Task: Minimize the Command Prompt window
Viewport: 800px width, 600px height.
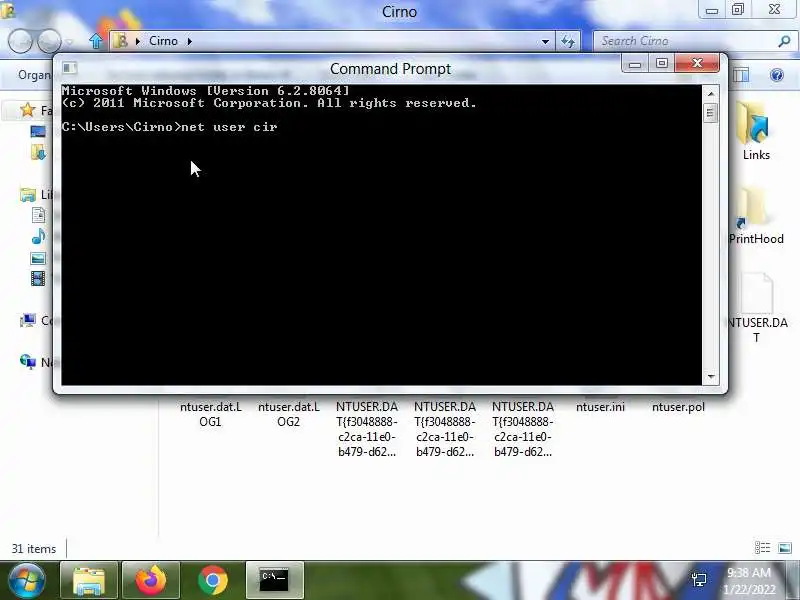Action: [x=635, y=64]
